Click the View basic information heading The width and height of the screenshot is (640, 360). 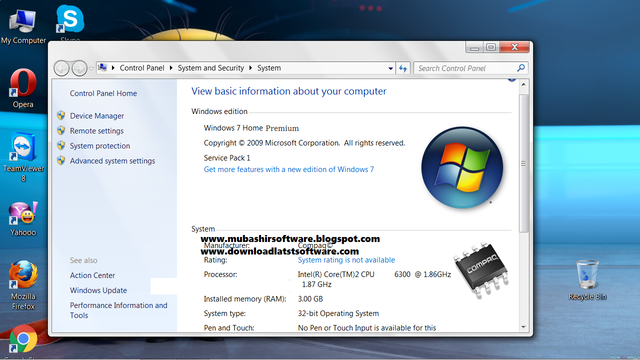(289, 91)
